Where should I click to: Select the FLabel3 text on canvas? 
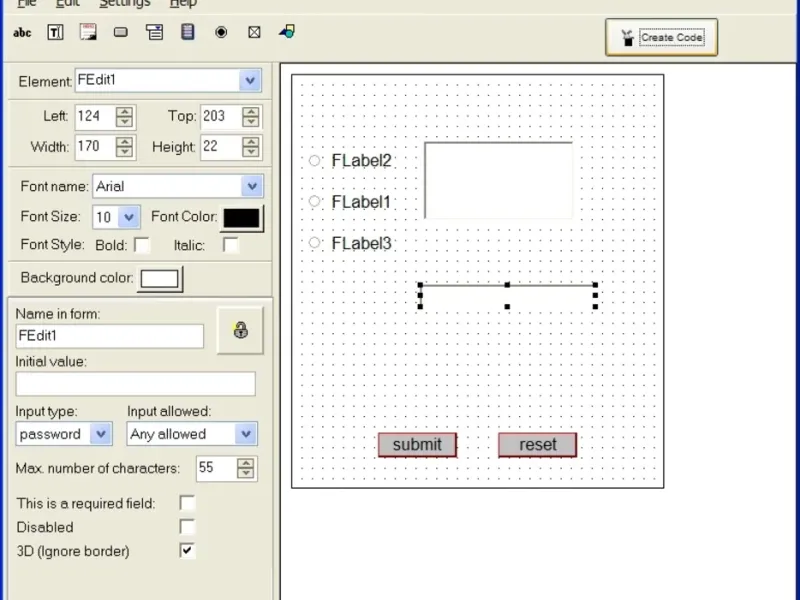coord(361,243)
